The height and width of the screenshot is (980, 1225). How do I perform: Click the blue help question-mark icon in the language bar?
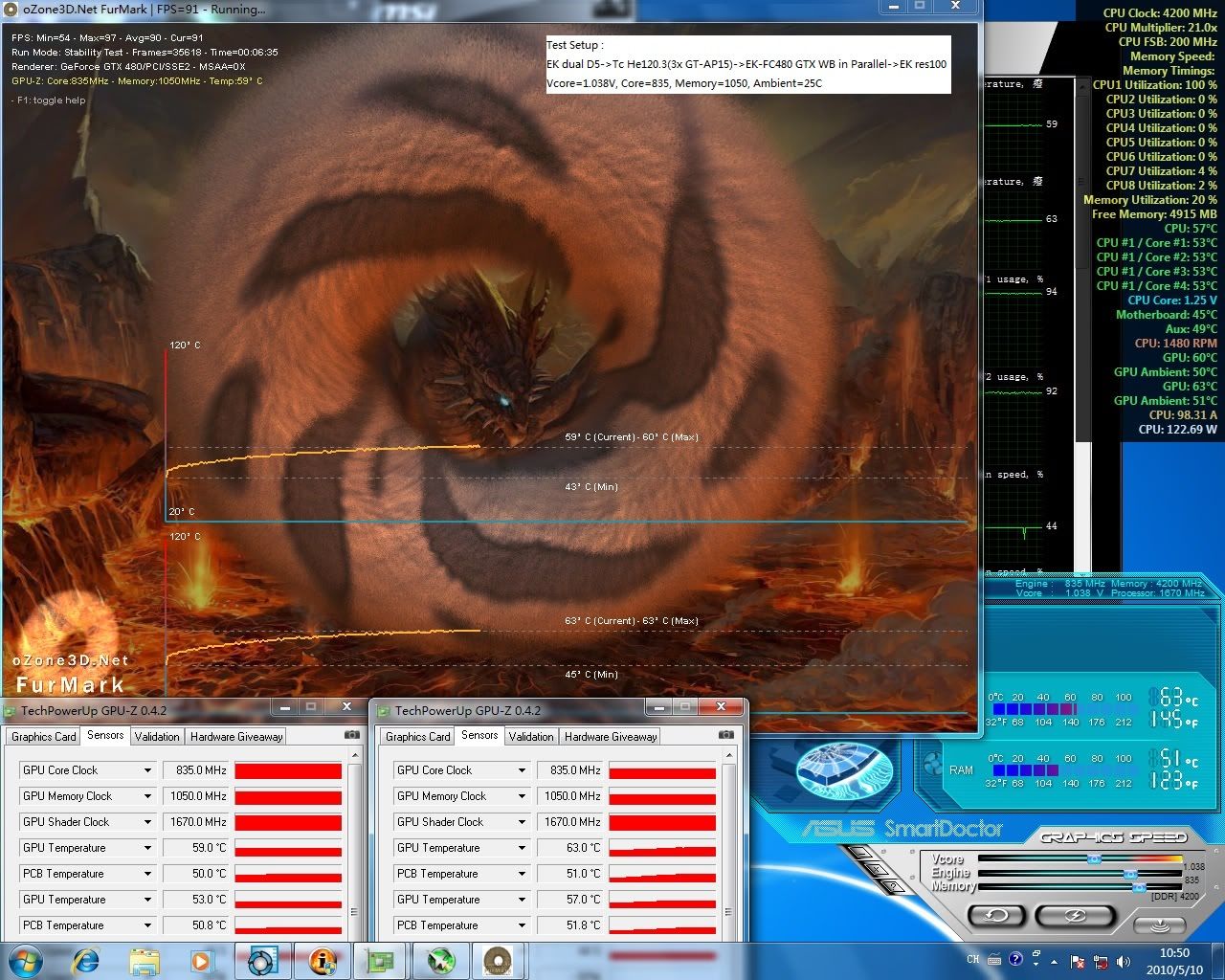pos(1016,957)
